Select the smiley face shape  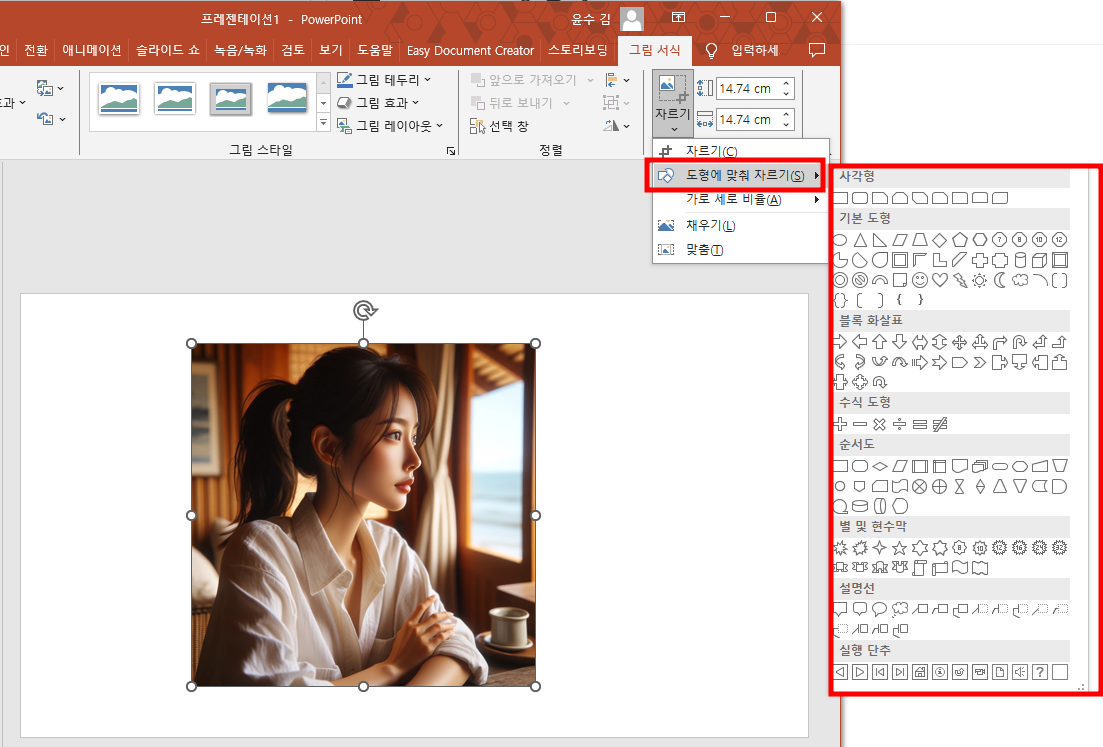[x=921, y=279]
